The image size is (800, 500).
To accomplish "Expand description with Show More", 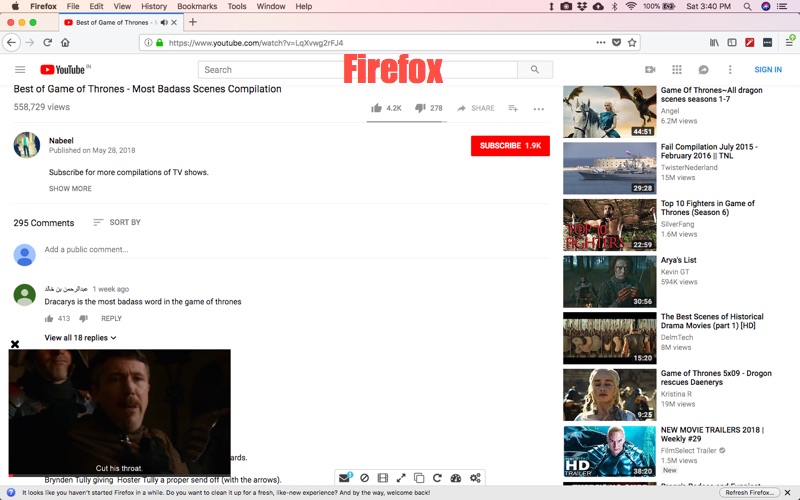I will click(70, 188).
